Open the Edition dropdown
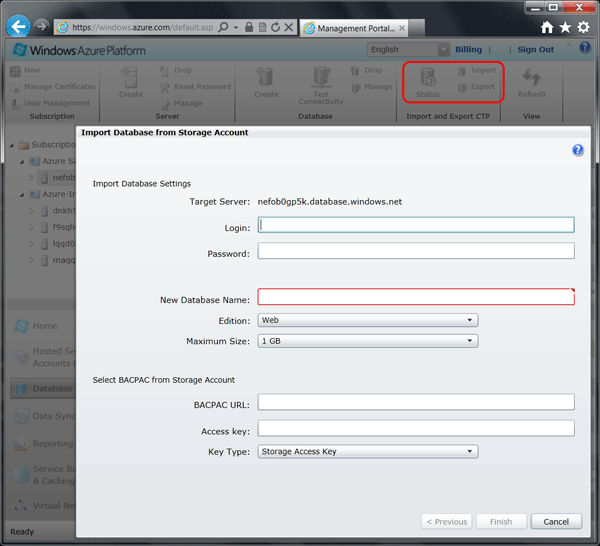Screen dimensions: 600x546 [368, 320]
